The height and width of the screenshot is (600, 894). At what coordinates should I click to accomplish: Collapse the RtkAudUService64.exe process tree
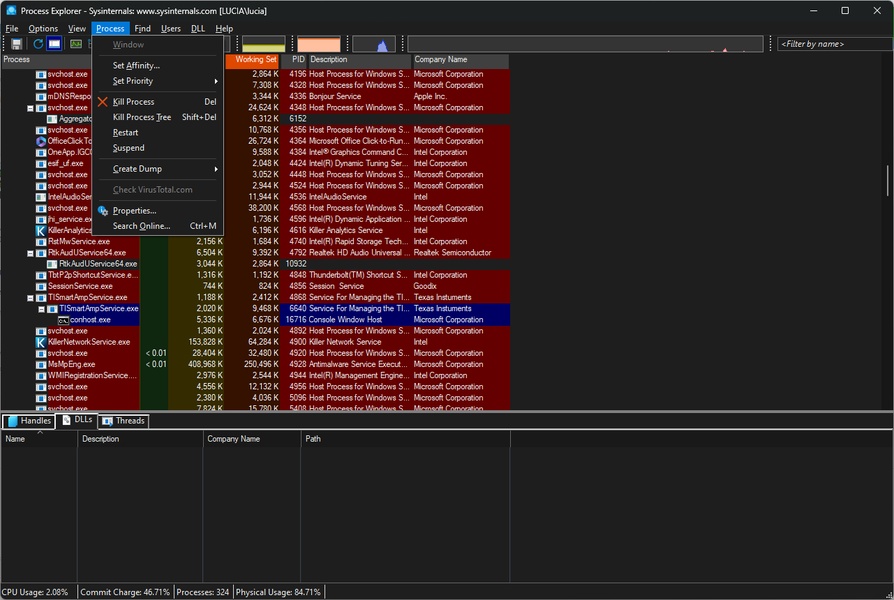tap(31, 253)
